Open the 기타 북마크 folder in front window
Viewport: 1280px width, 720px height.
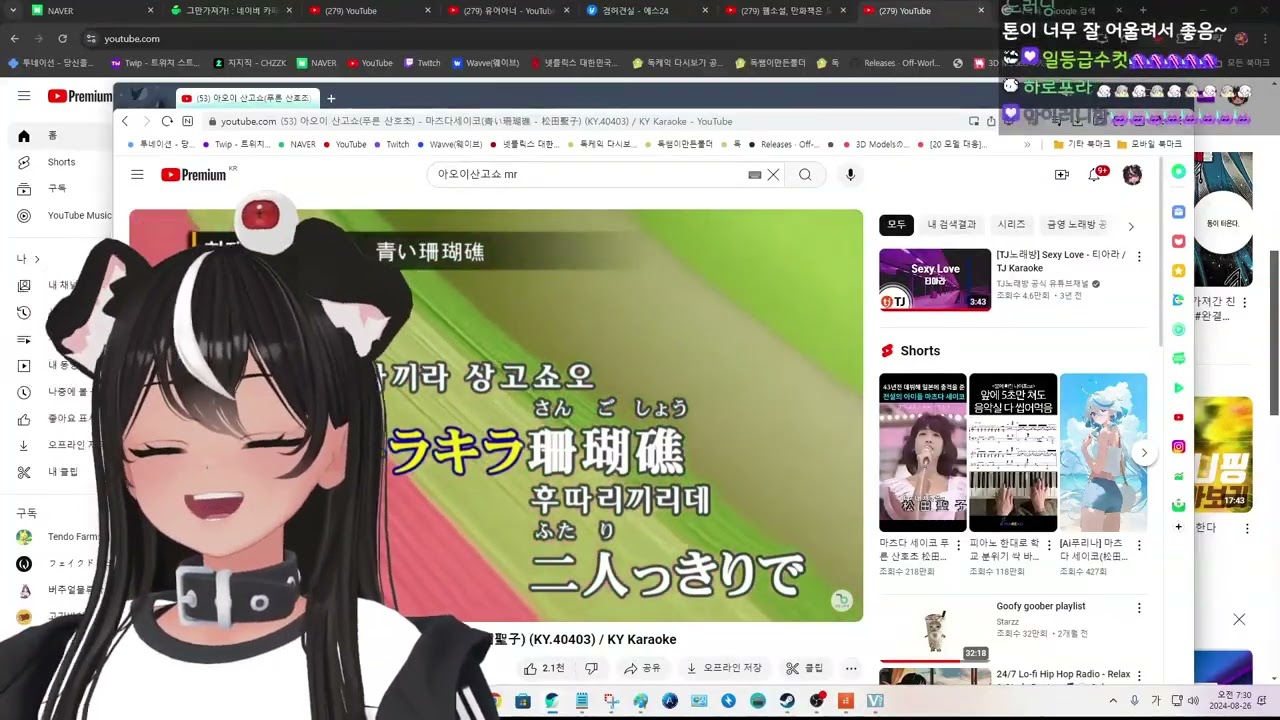[1082, 144]
